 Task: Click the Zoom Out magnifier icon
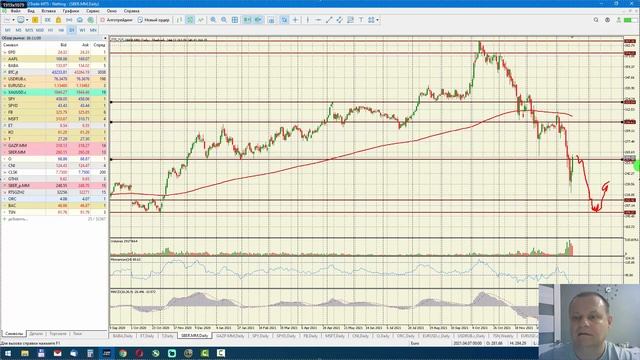[x=224, y=20]
